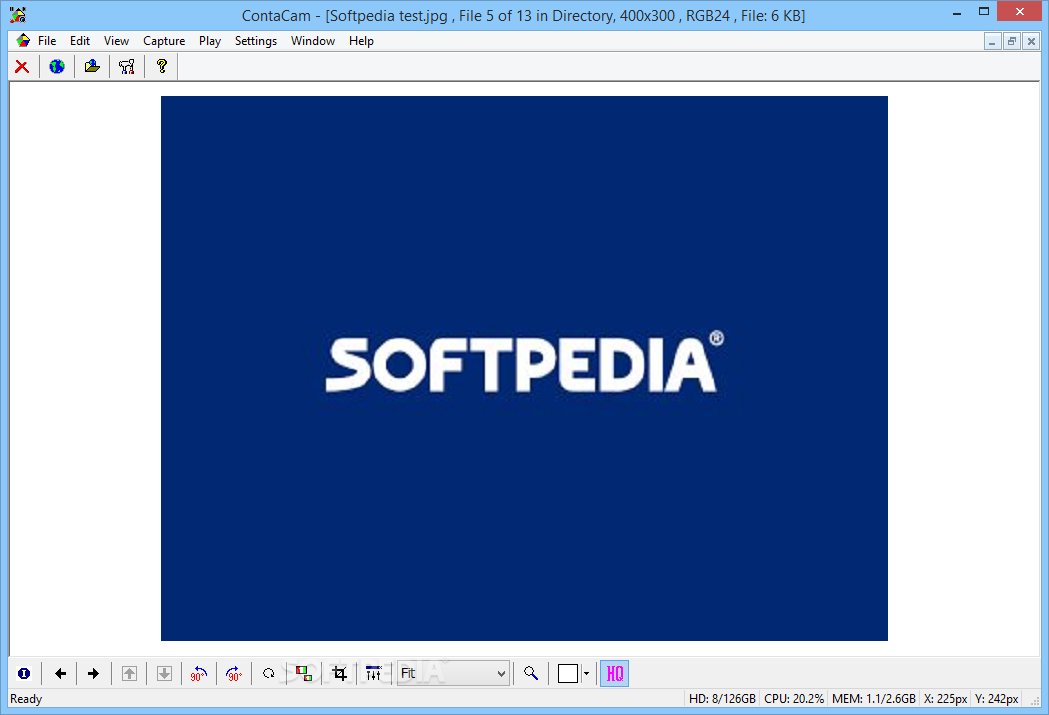The image size is (1049, 715).
Task: Open the Settings menu
Action: [x=256, y=41]
